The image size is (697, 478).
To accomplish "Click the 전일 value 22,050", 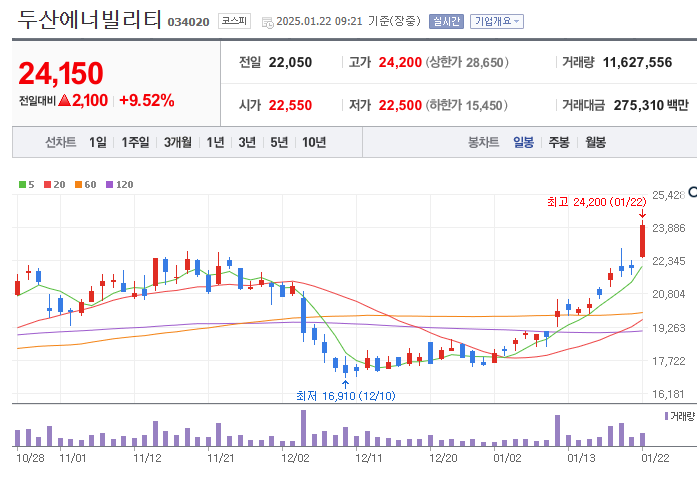I will tap(290, 63).
